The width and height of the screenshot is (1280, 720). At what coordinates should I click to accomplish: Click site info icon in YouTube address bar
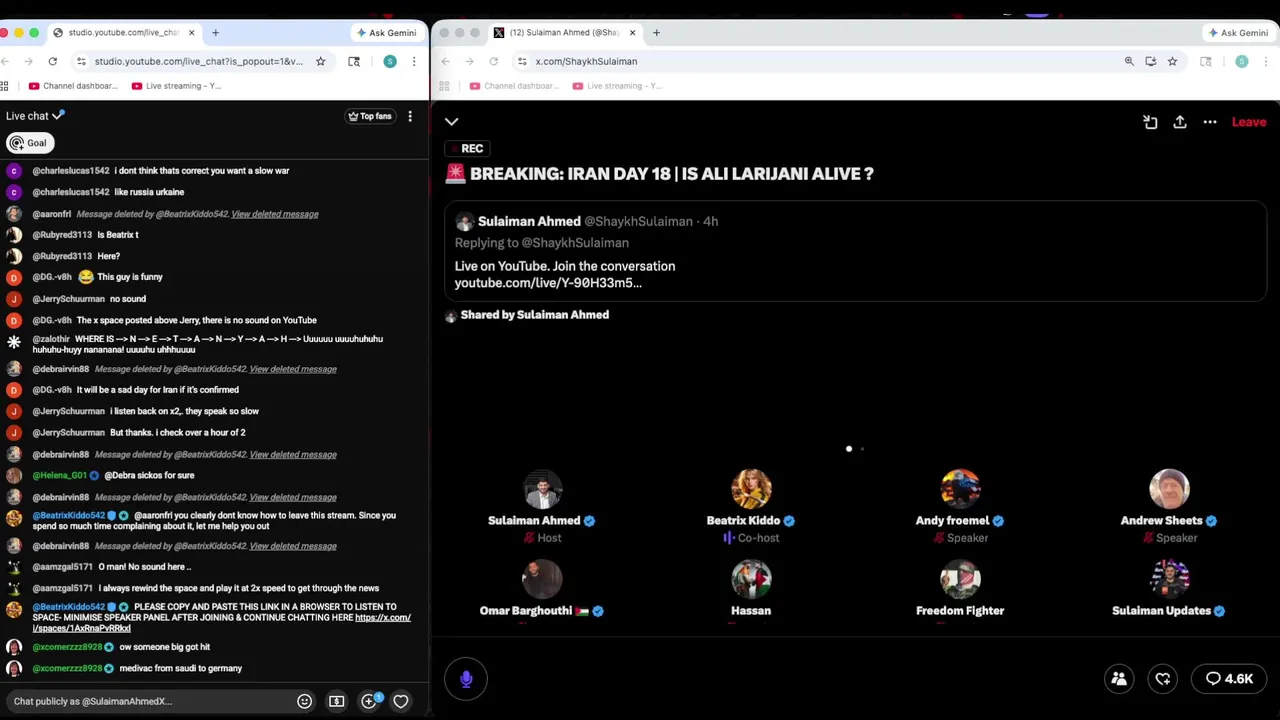click(81, 61)
